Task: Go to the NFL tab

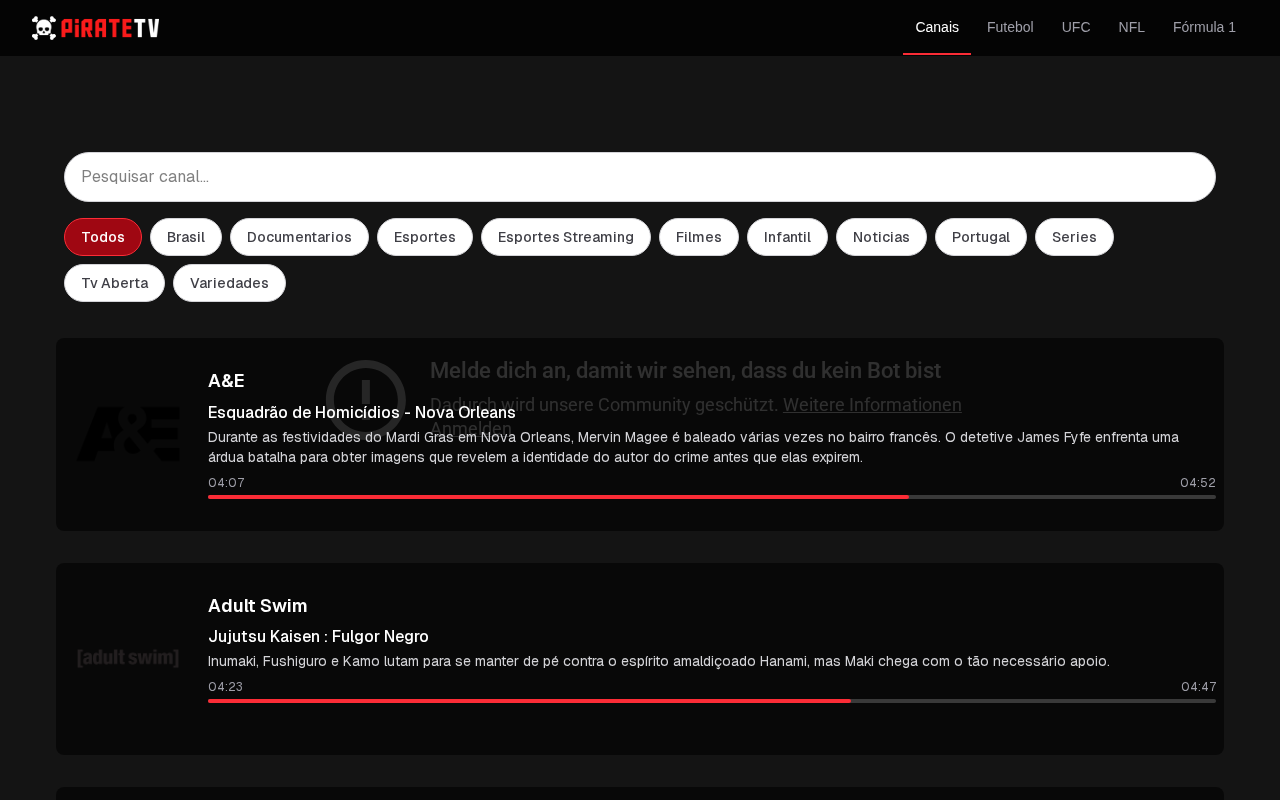Action: point(1132,27)
